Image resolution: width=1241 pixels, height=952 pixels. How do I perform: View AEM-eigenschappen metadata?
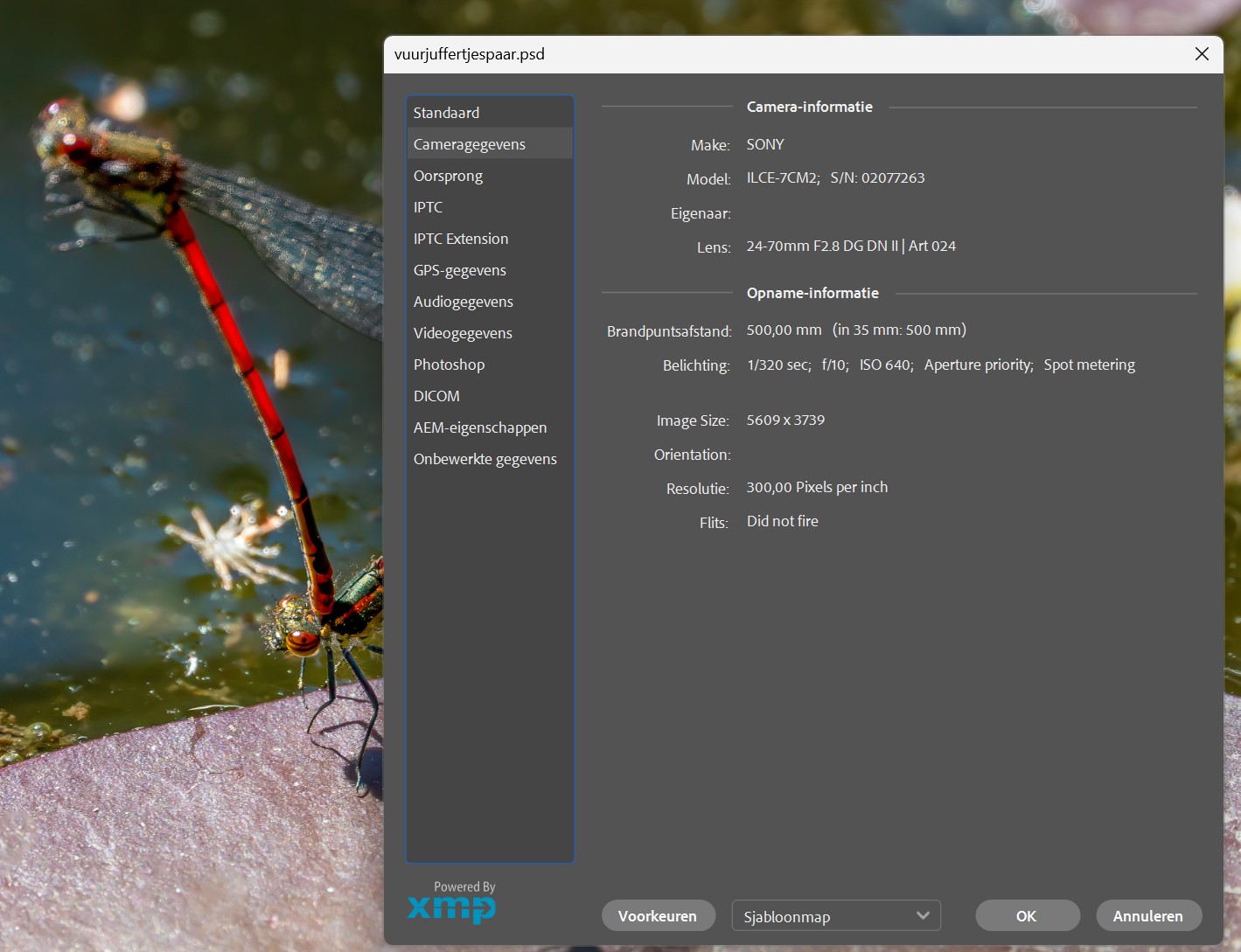[490, 427]
